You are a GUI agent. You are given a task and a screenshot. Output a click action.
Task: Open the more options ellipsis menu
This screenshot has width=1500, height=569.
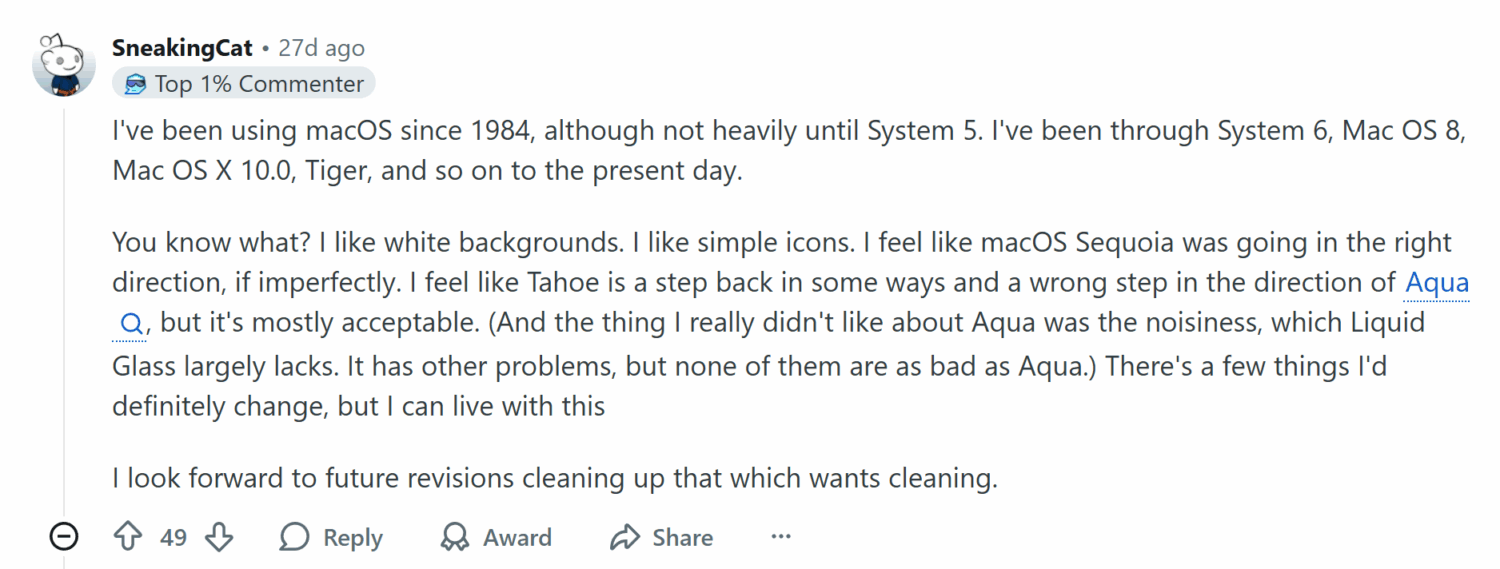pos(781,537)
